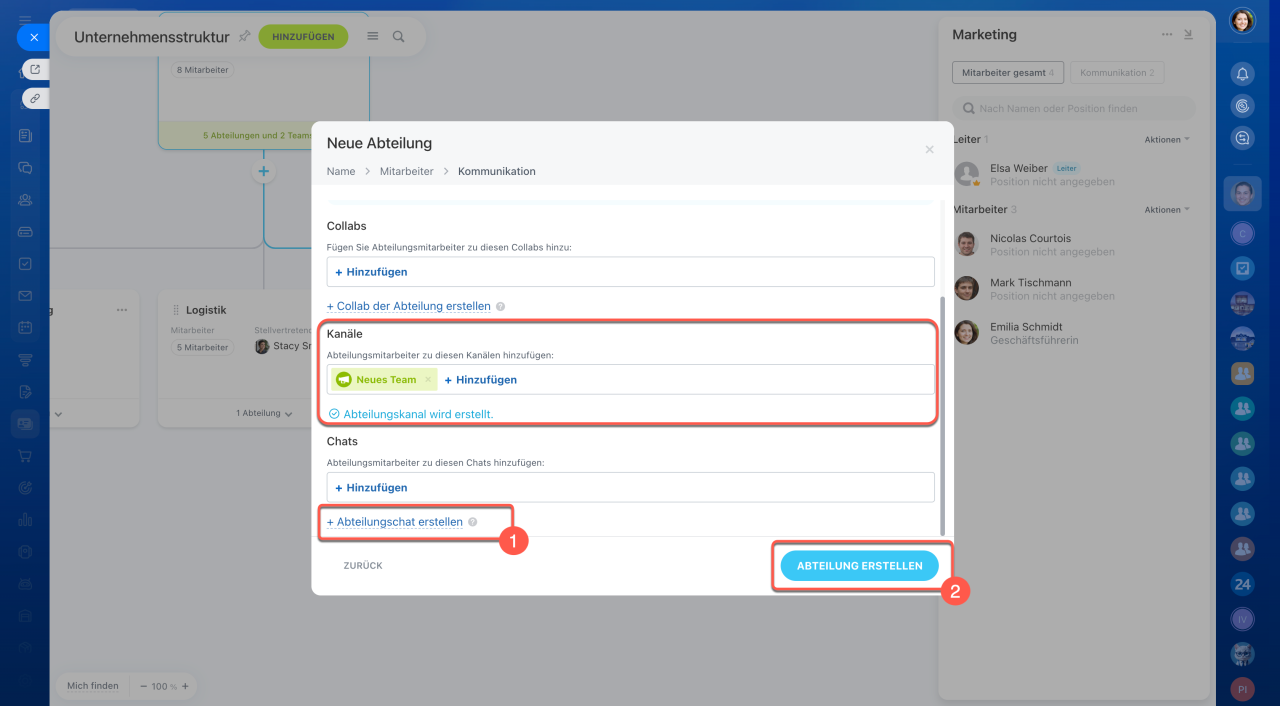Collapse the Marketing panel with arrow icon

(x=1188, y=34)
